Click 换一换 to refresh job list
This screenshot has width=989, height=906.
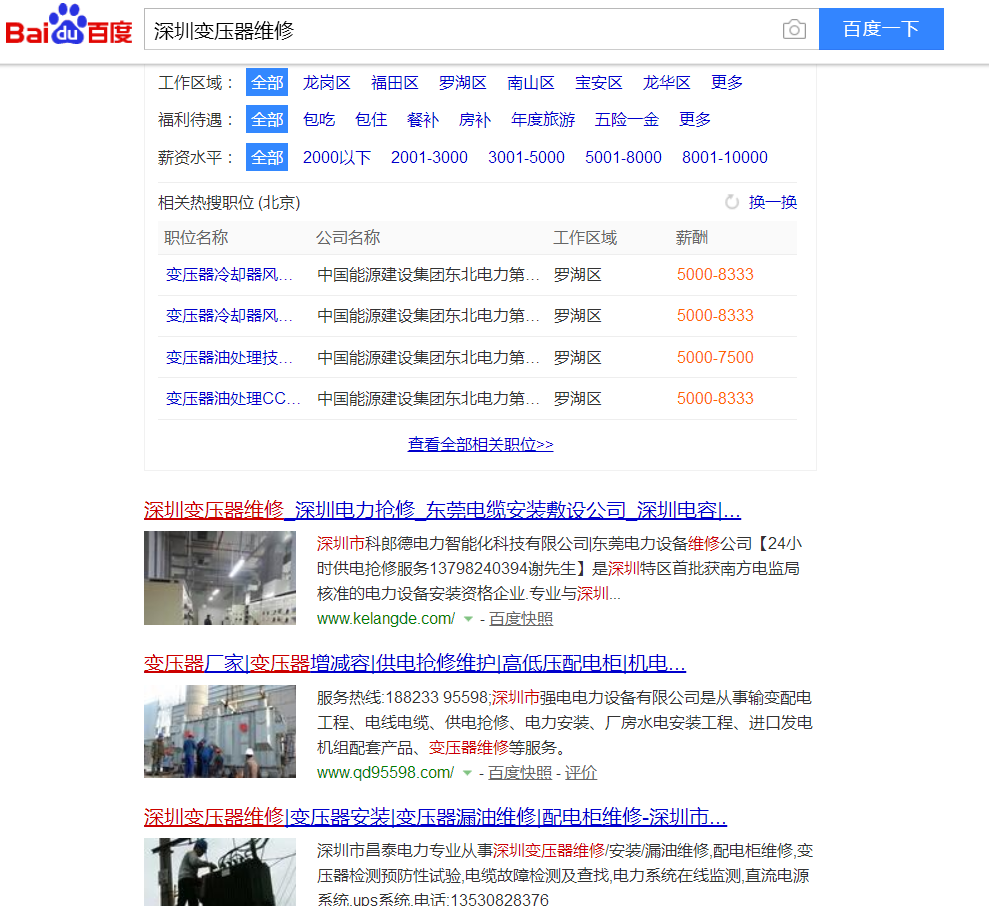click(773, 202)
